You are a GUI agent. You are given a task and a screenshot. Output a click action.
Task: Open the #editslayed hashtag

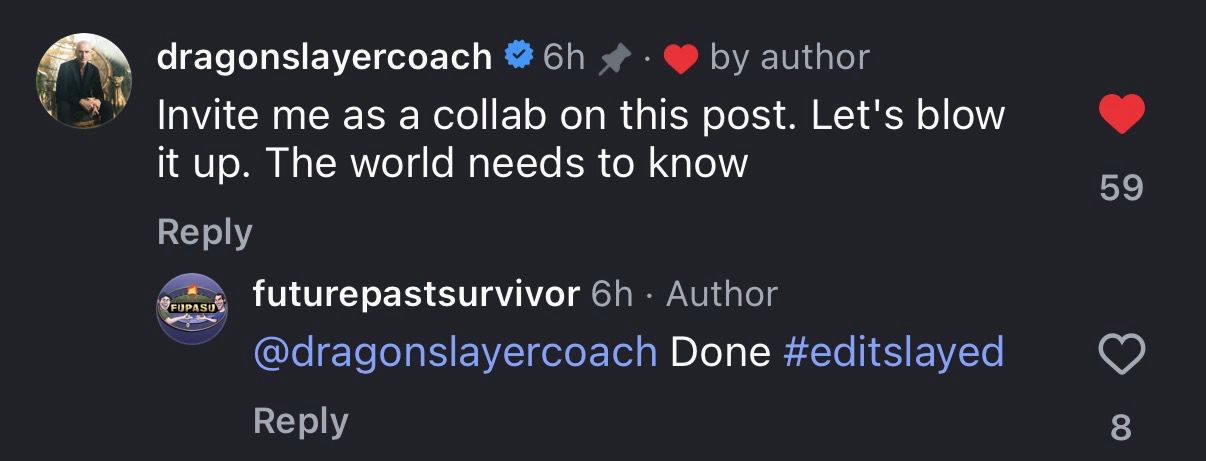[893, 352]
